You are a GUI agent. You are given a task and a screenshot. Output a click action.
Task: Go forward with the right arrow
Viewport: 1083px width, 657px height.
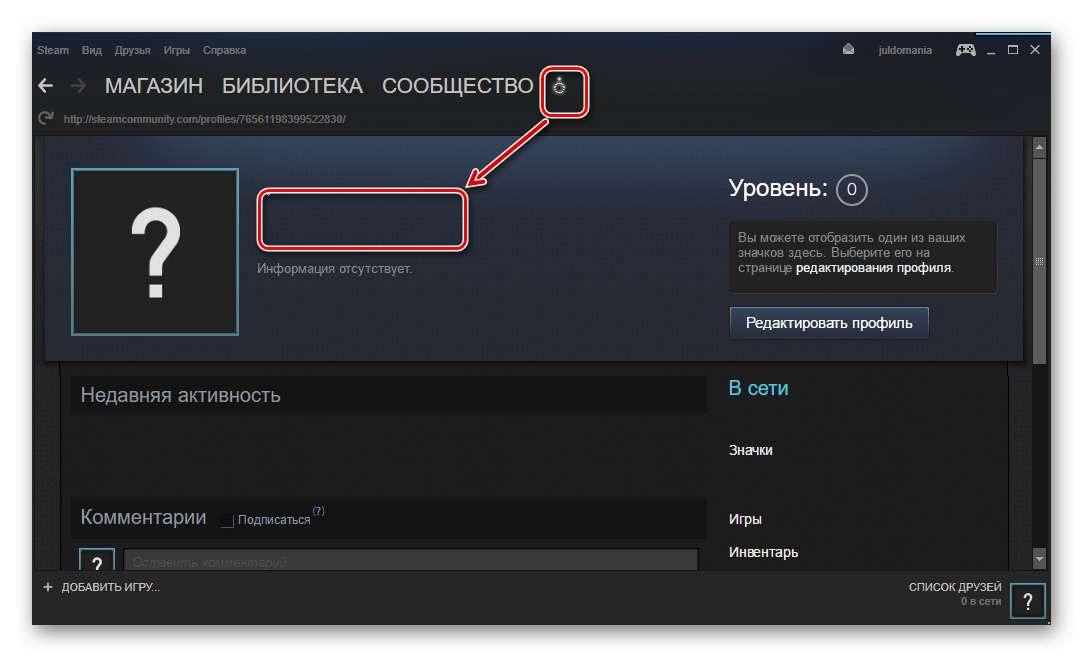[79, 86]
